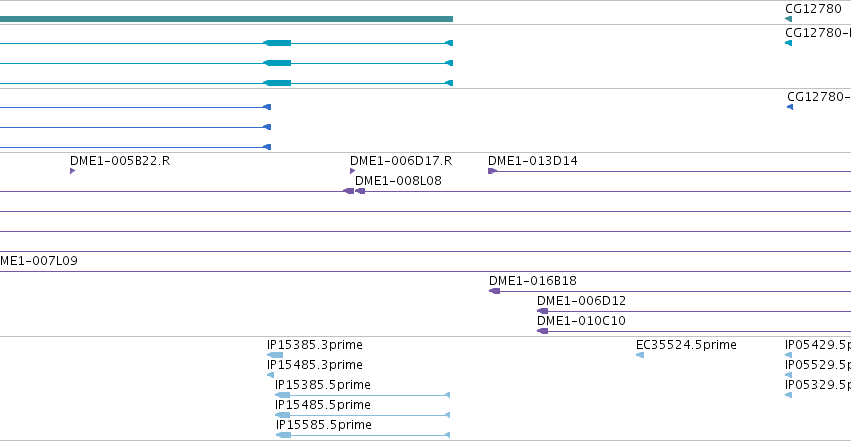The width and height of the screenshot is (851, 441).
Task: Click IP15385.5prime right end arrowhead
Action: (448, 395)
